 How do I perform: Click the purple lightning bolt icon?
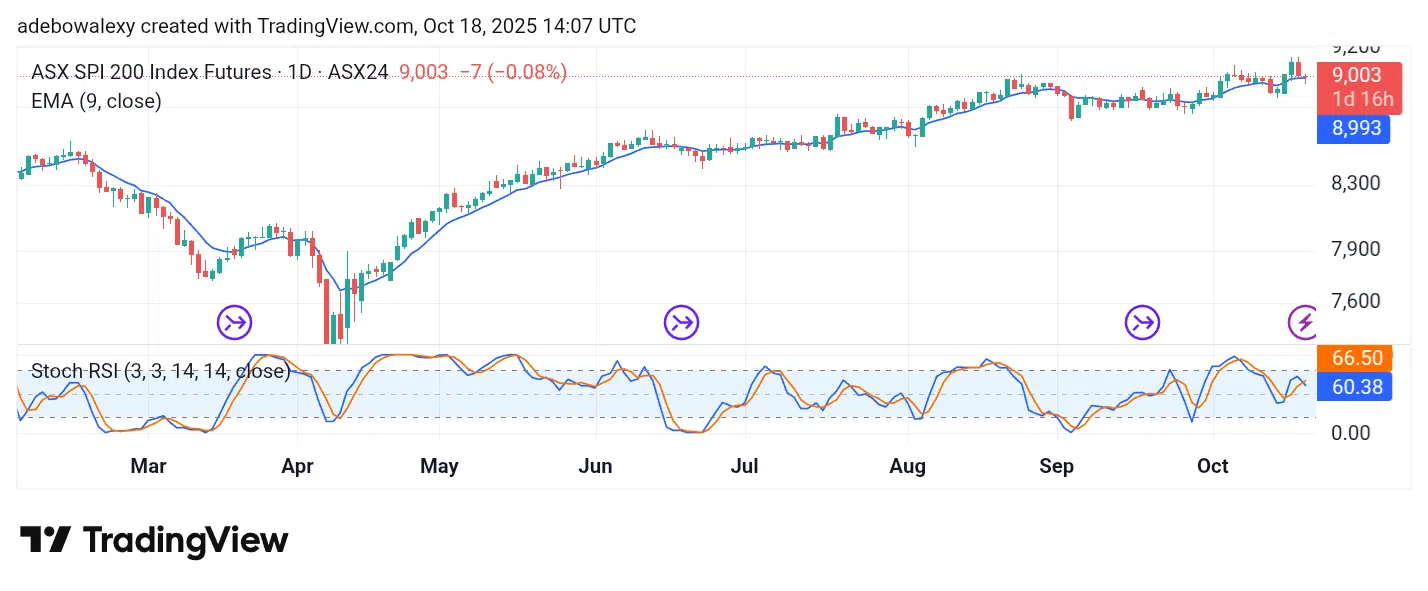pos(1303,322)
